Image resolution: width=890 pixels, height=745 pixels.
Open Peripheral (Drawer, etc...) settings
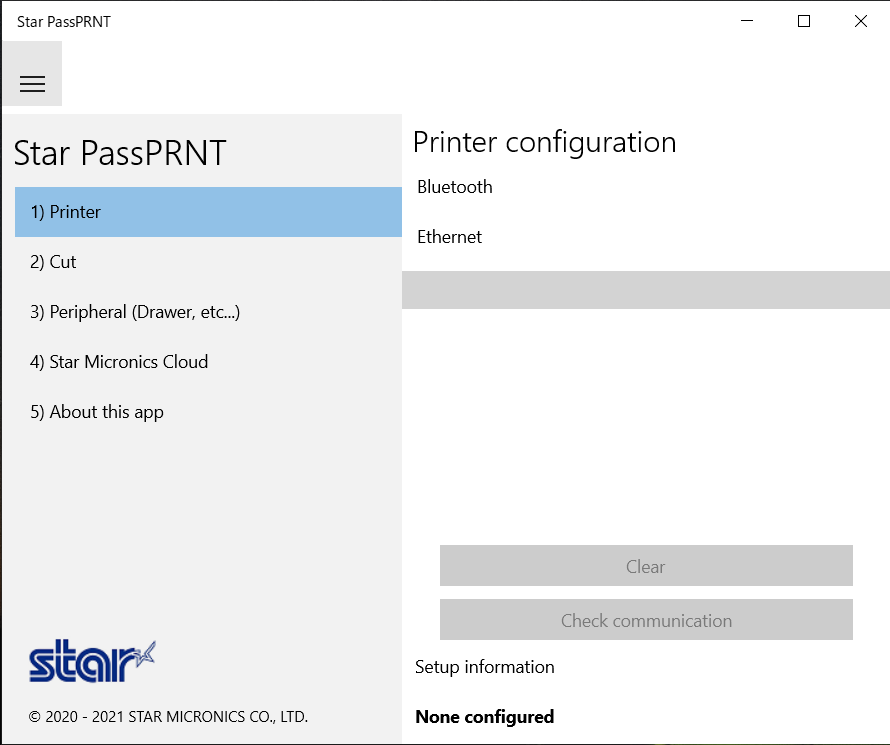click(134, 312)
